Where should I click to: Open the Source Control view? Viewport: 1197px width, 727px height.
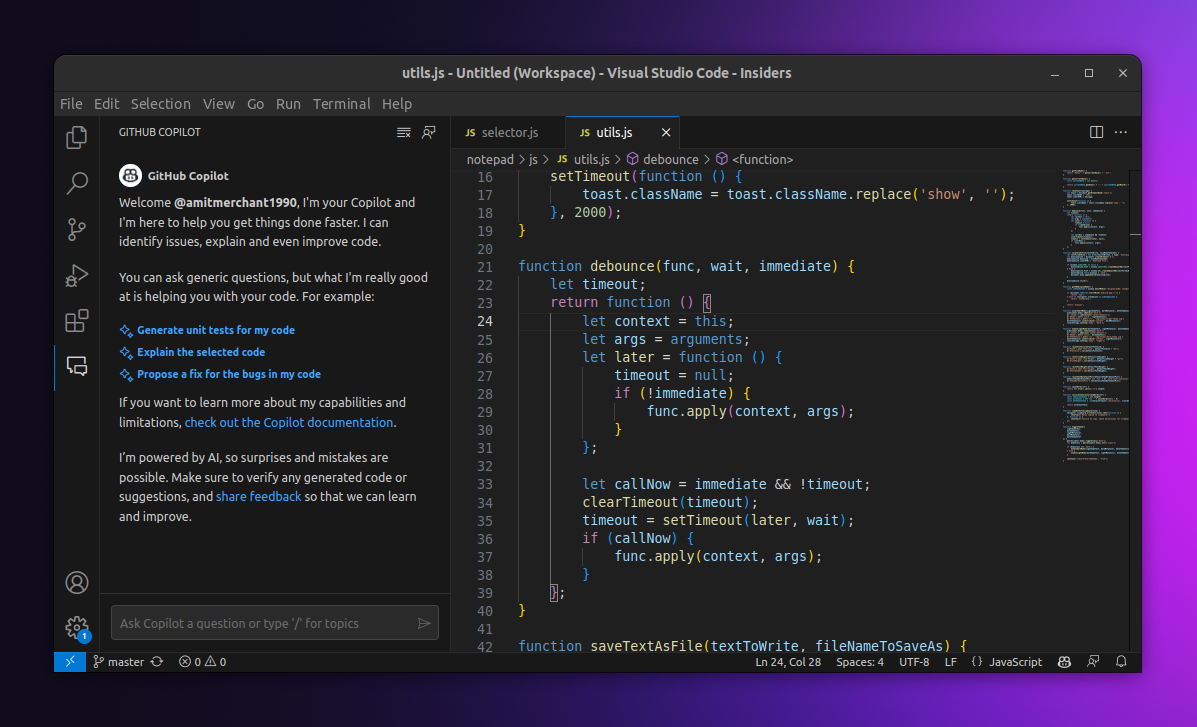pos(76,229)
